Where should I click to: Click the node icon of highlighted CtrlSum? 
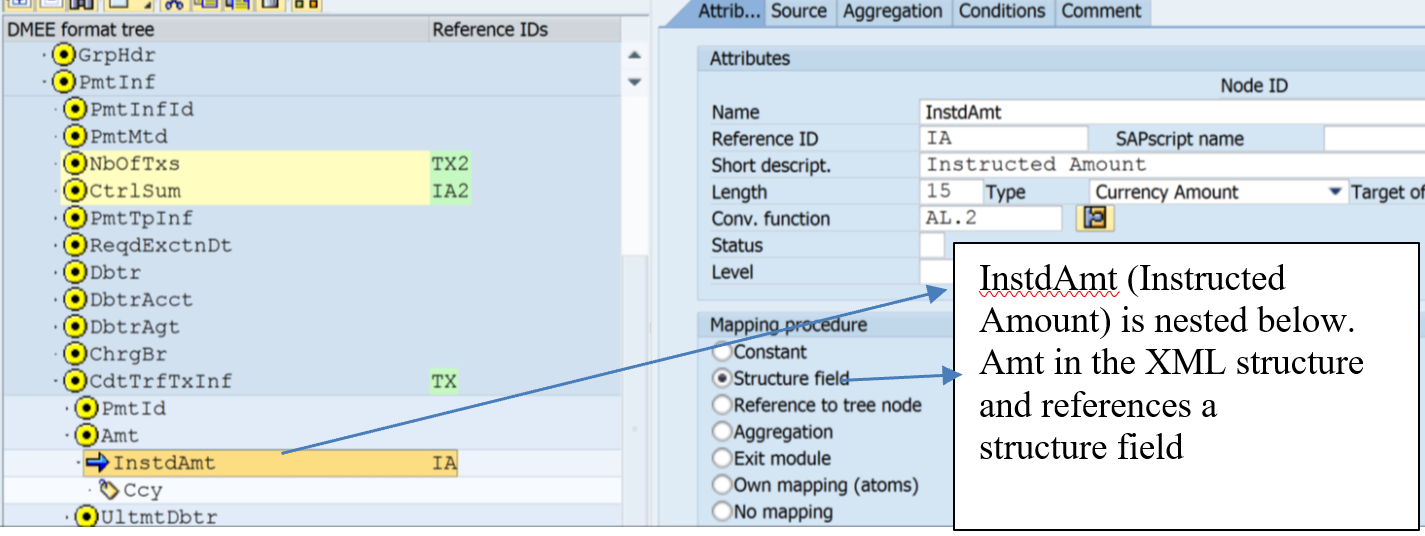(74, 190)
